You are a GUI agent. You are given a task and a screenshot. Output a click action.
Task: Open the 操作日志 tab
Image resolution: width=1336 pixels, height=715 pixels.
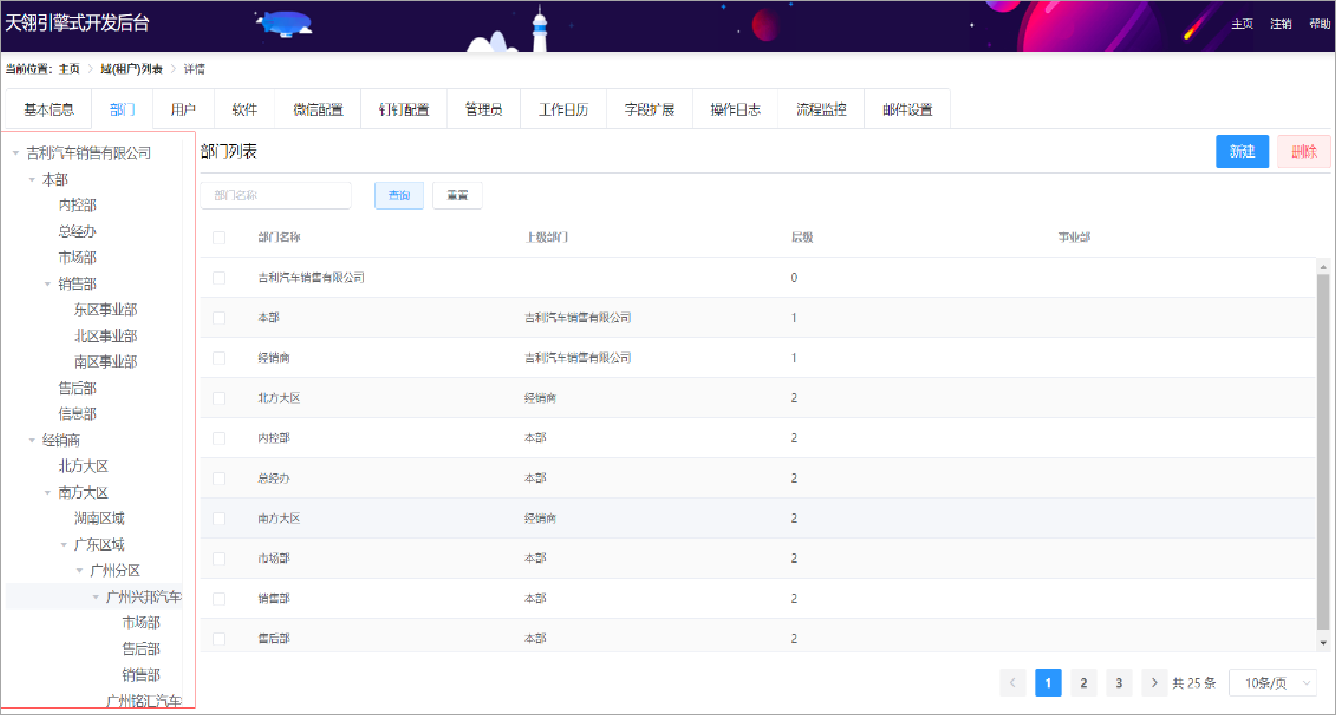[735, 110]
